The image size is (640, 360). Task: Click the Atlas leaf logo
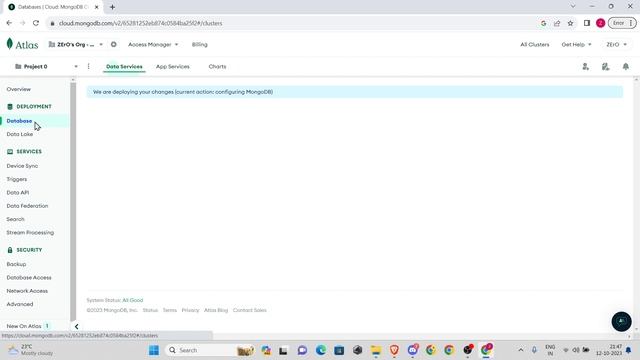10,44
